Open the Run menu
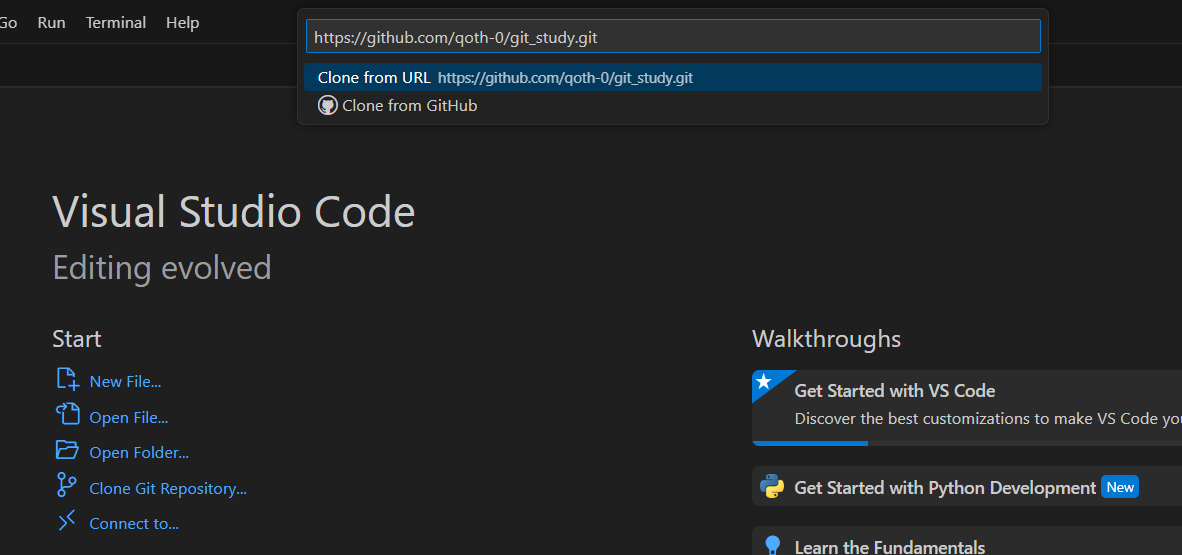This screenshot has width=1182, height=555. point(51,23)
